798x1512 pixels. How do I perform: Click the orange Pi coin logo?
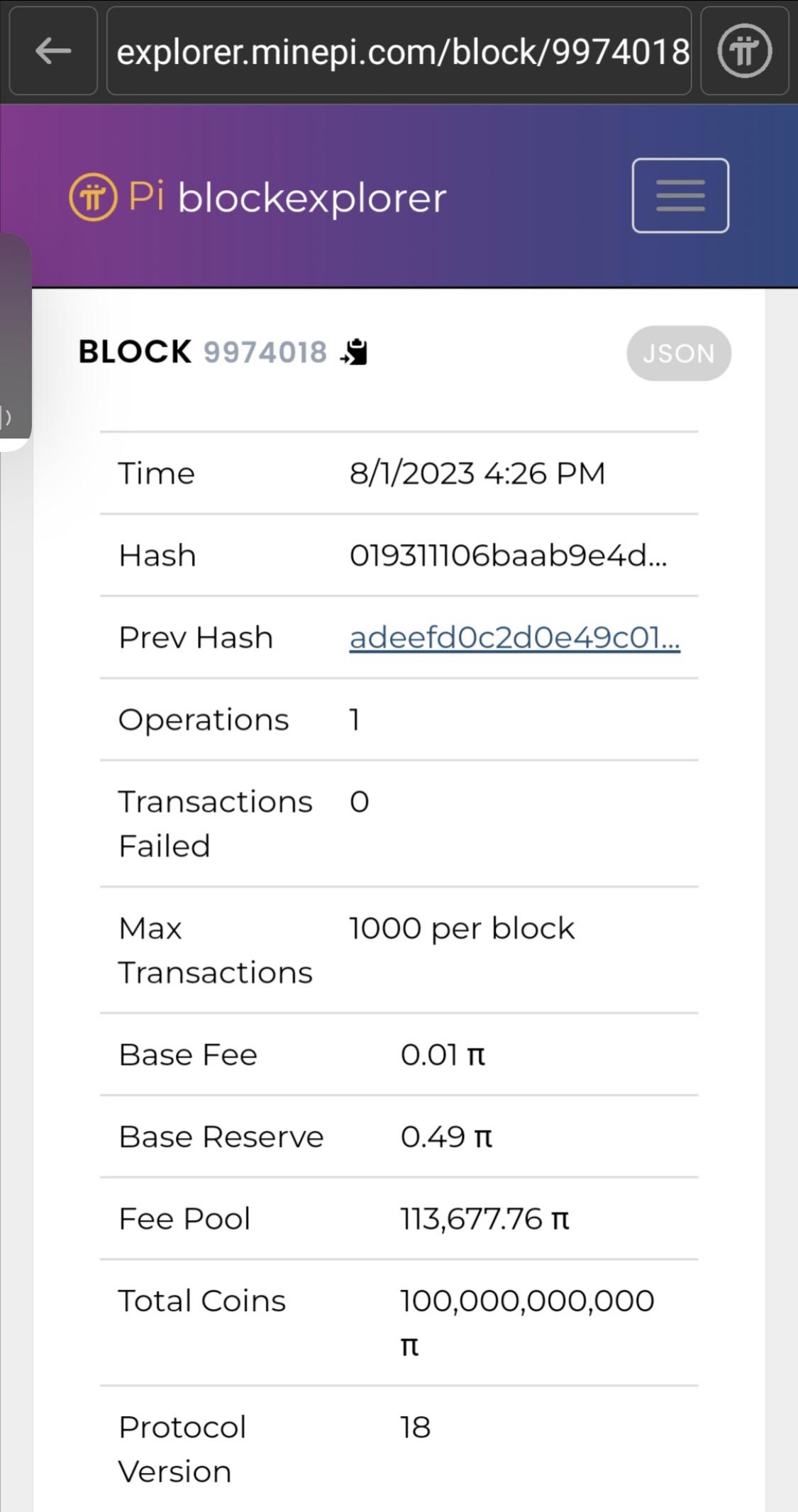(93, 197)
